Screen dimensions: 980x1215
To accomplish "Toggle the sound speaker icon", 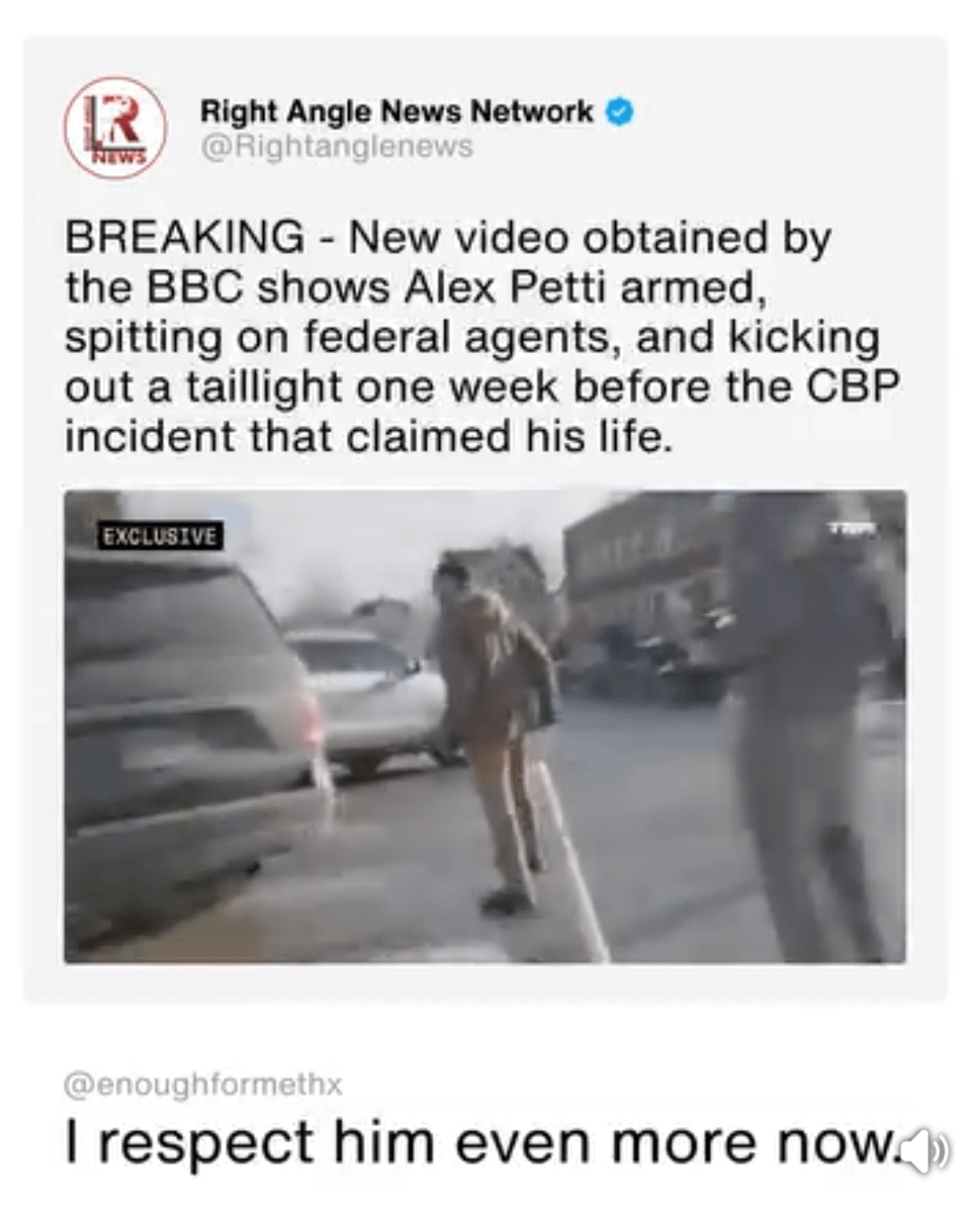I will tap(929, 1150).
